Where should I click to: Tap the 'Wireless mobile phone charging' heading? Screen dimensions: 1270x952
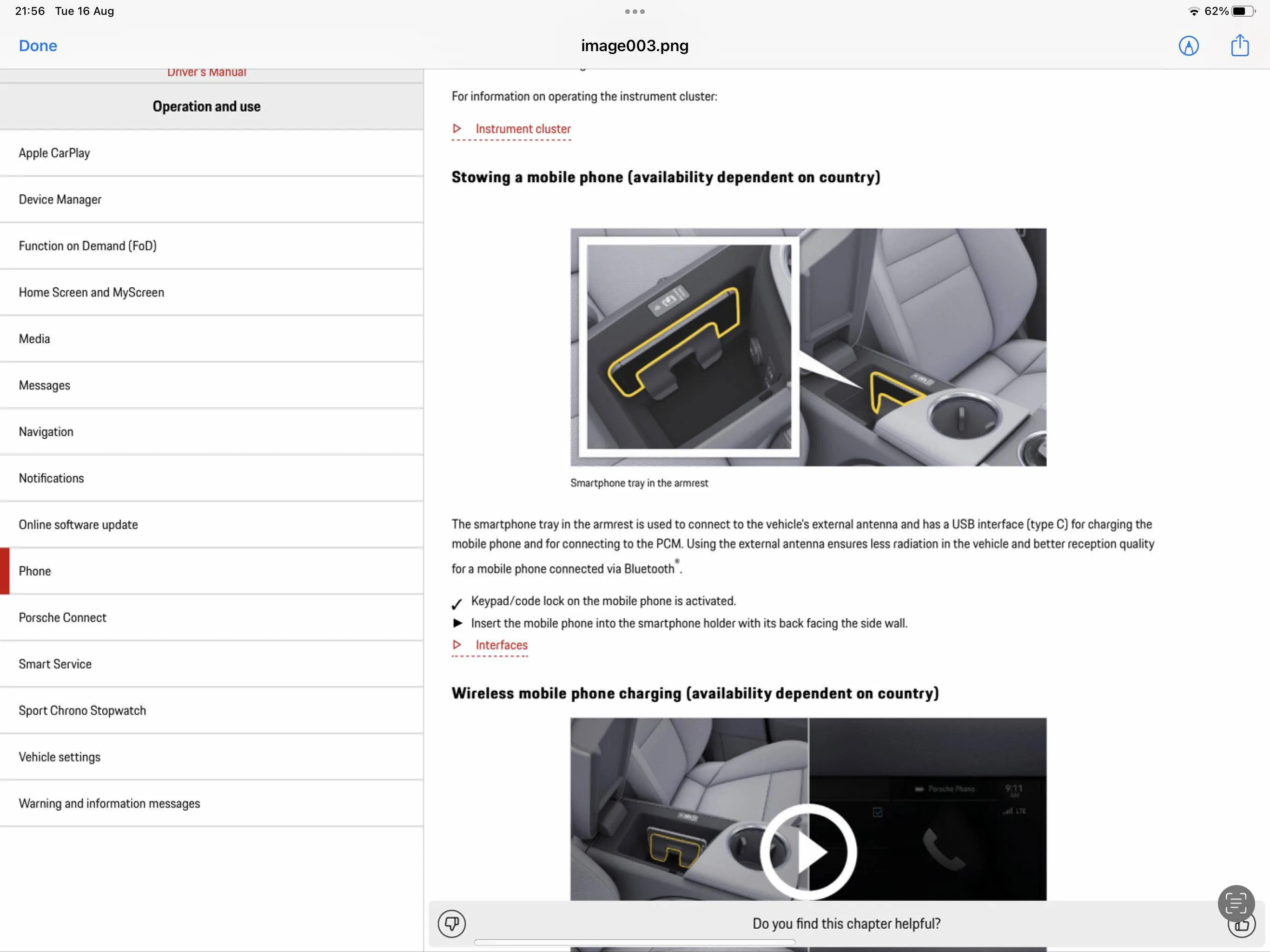pos(695,694)
